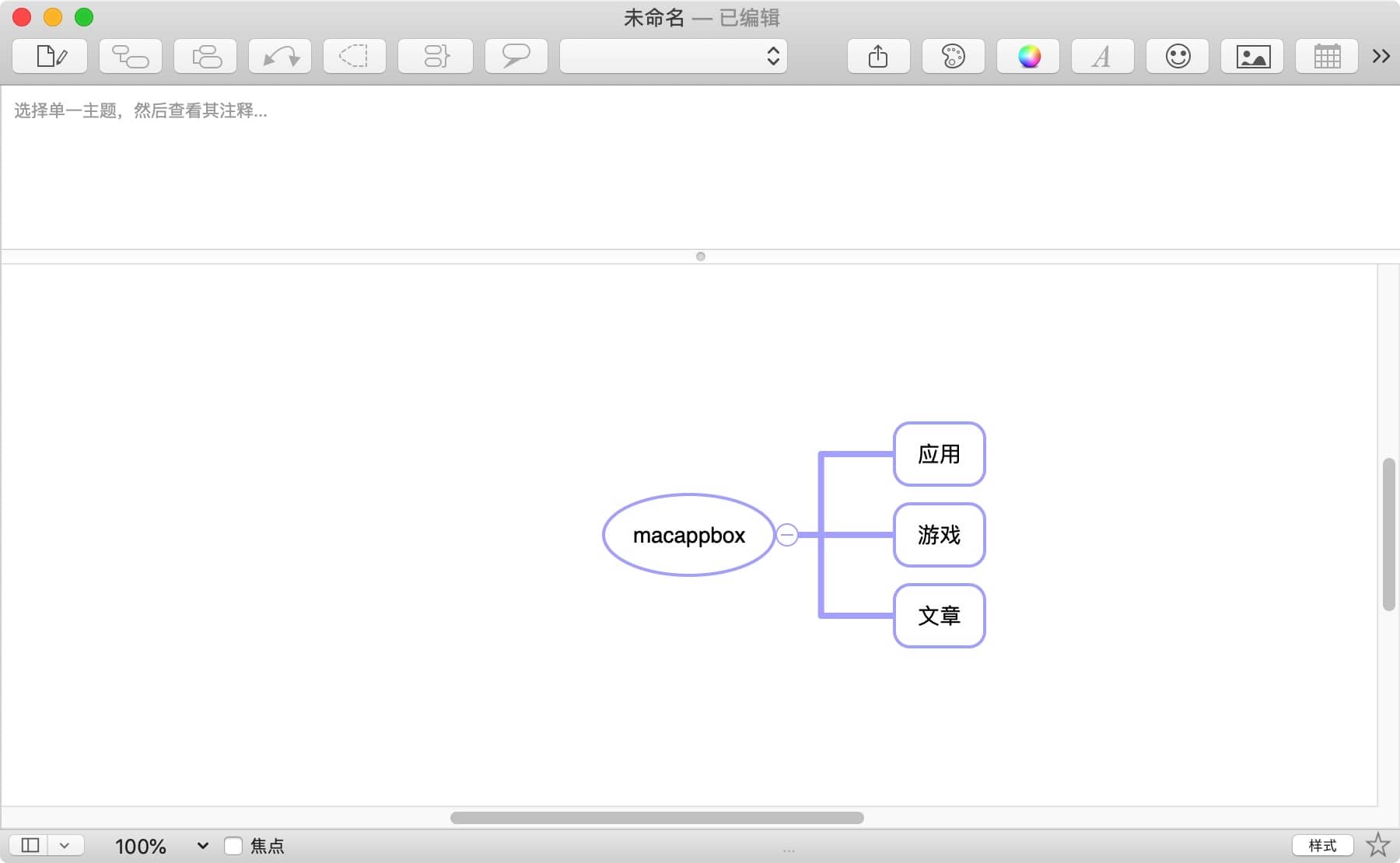This screenshot has height=863, width=1400.
Task: Click the horizontal scrollbar thumb
Action: click(x=657, y=818)
